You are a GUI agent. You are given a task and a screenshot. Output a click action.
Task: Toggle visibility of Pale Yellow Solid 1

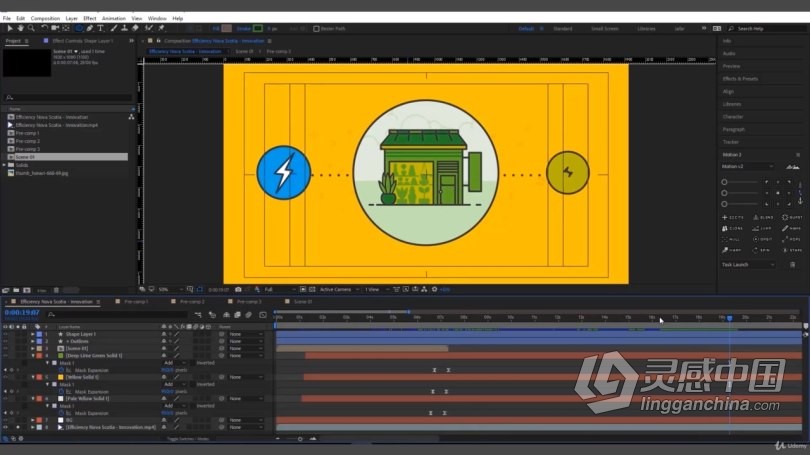(6, 399)
